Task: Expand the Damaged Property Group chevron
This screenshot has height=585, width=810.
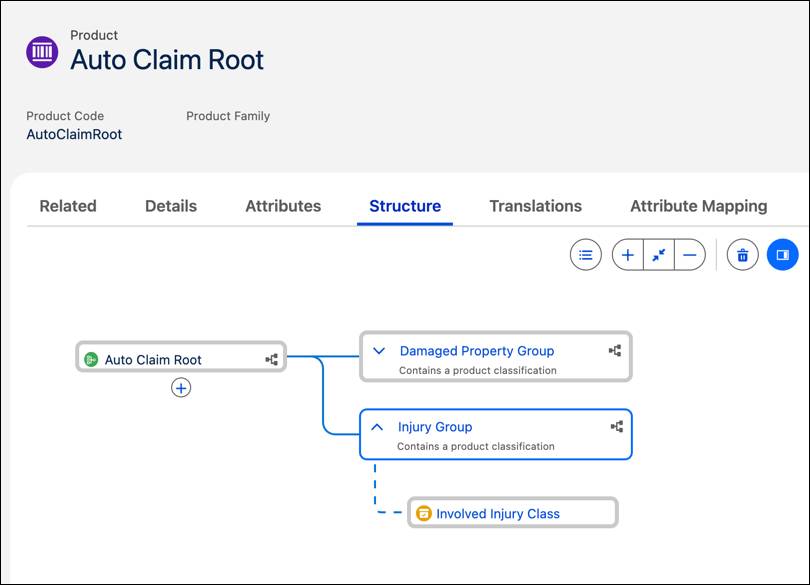Action: [x=379, y=351]
